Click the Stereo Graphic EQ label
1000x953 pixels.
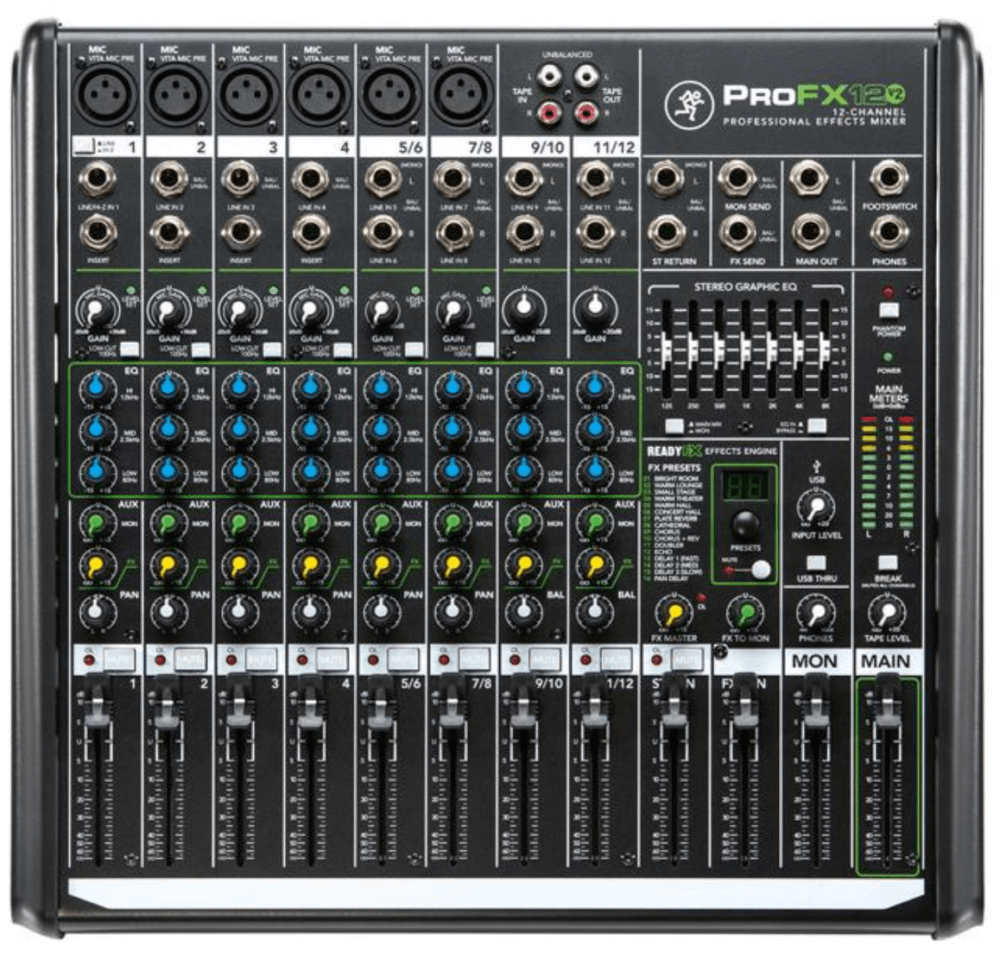click(x=746, y=287)
